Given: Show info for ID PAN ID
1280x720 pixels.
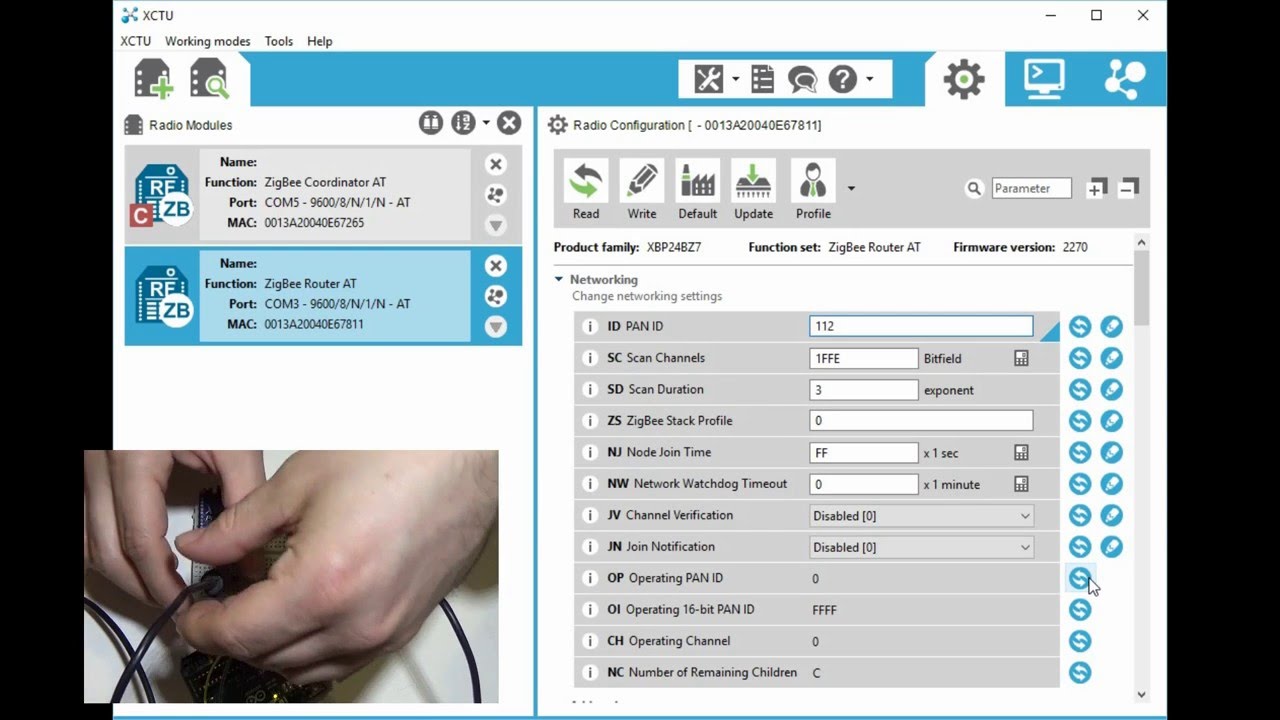Looking at the screenshot, I should tap(590, 326).
